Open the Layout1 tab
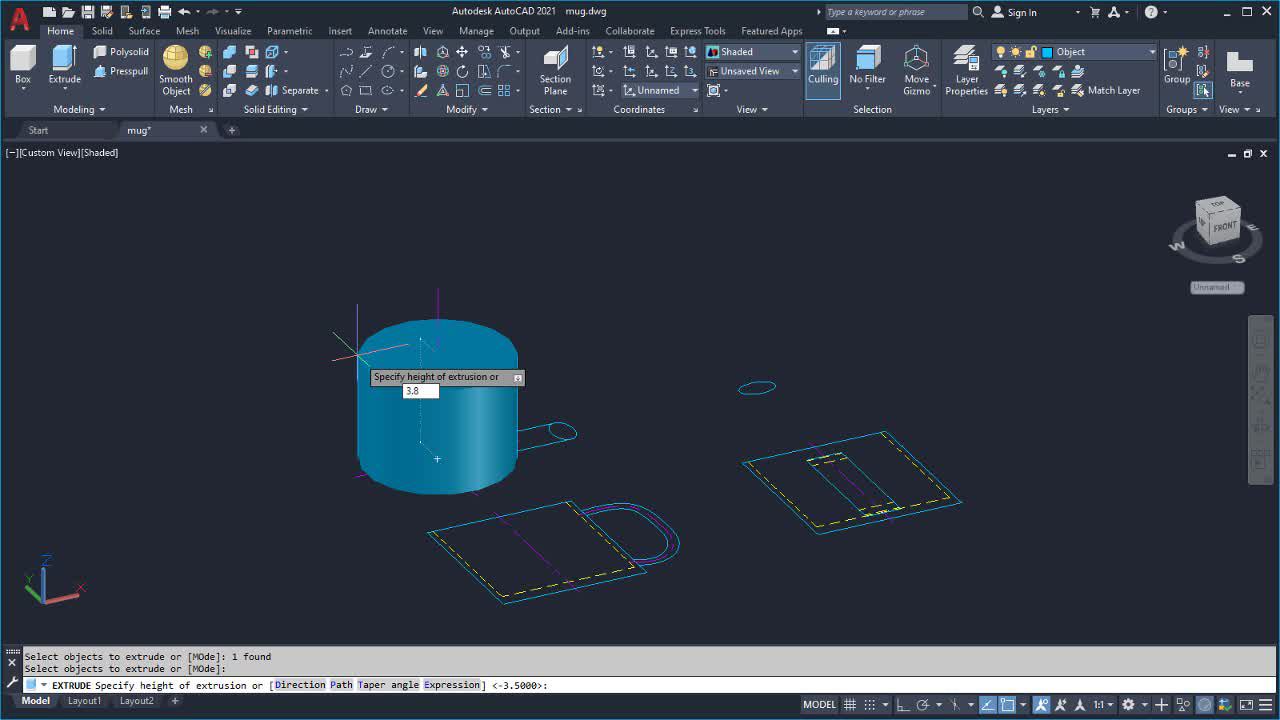1280x720 pixels. (x=84, y=701)
